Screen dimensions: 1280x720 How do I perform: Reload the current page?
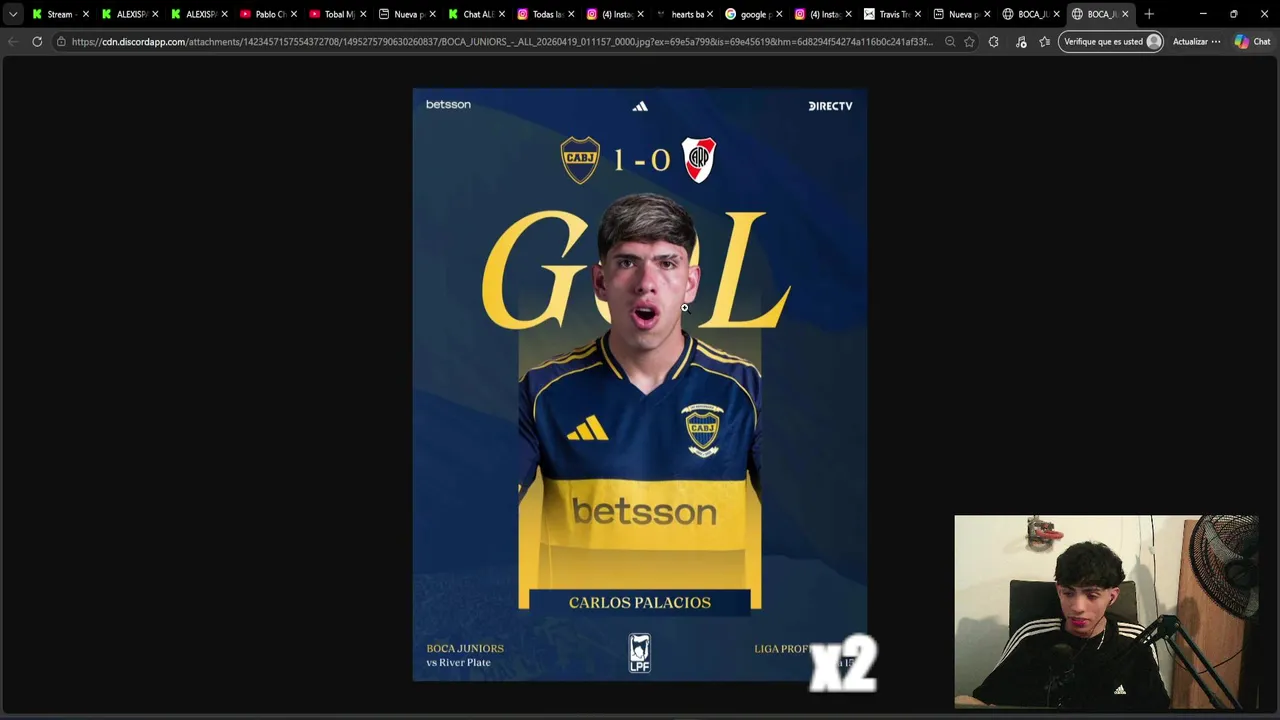37,41
